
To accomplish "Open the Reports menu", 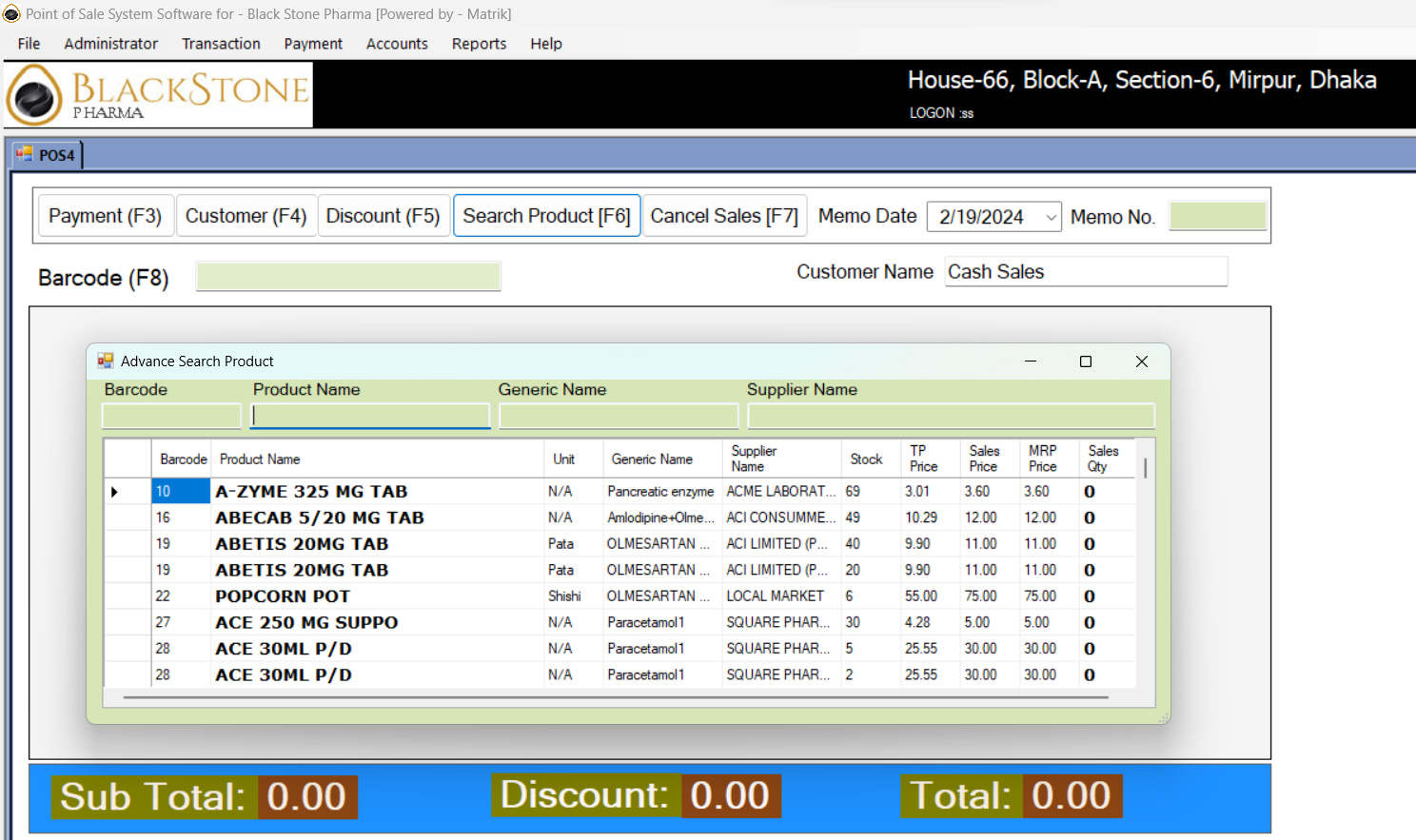I will coord(479,44).
